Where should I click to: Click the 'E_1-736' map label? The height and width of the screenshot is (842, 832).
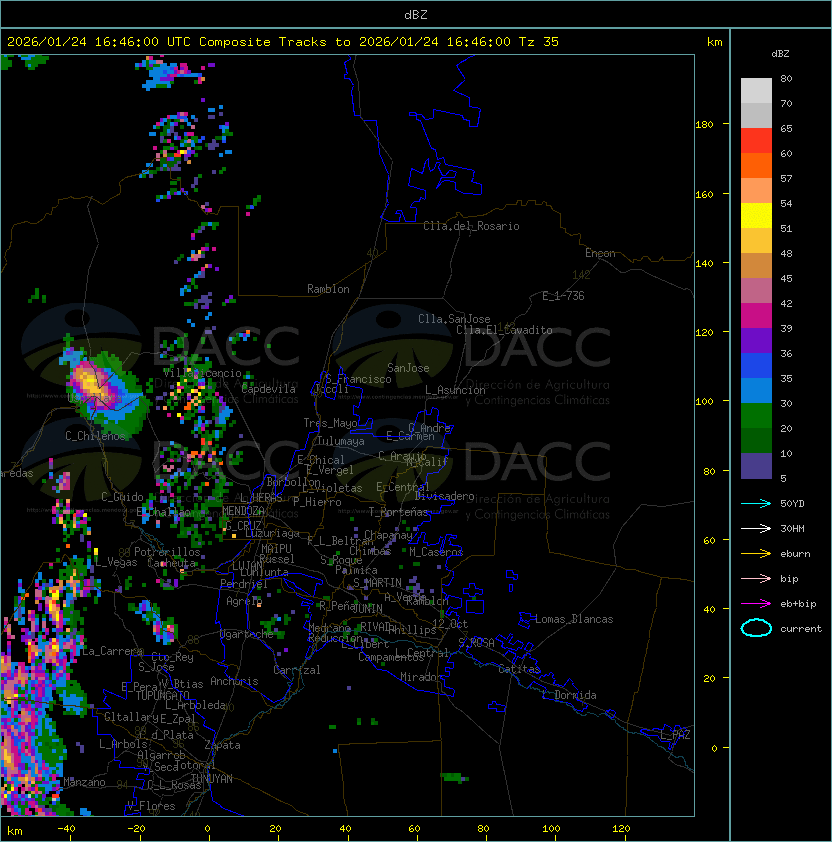[x=563, y=296]
